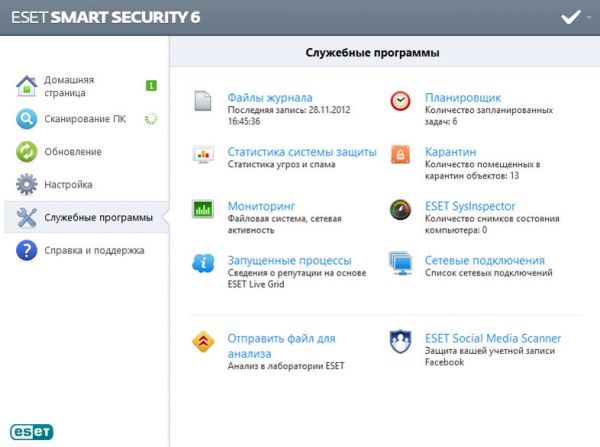Click the Планировщик clock icon
Image resolution: width=600 pixels, height=447 pixels.
click(x=400, y=101)
